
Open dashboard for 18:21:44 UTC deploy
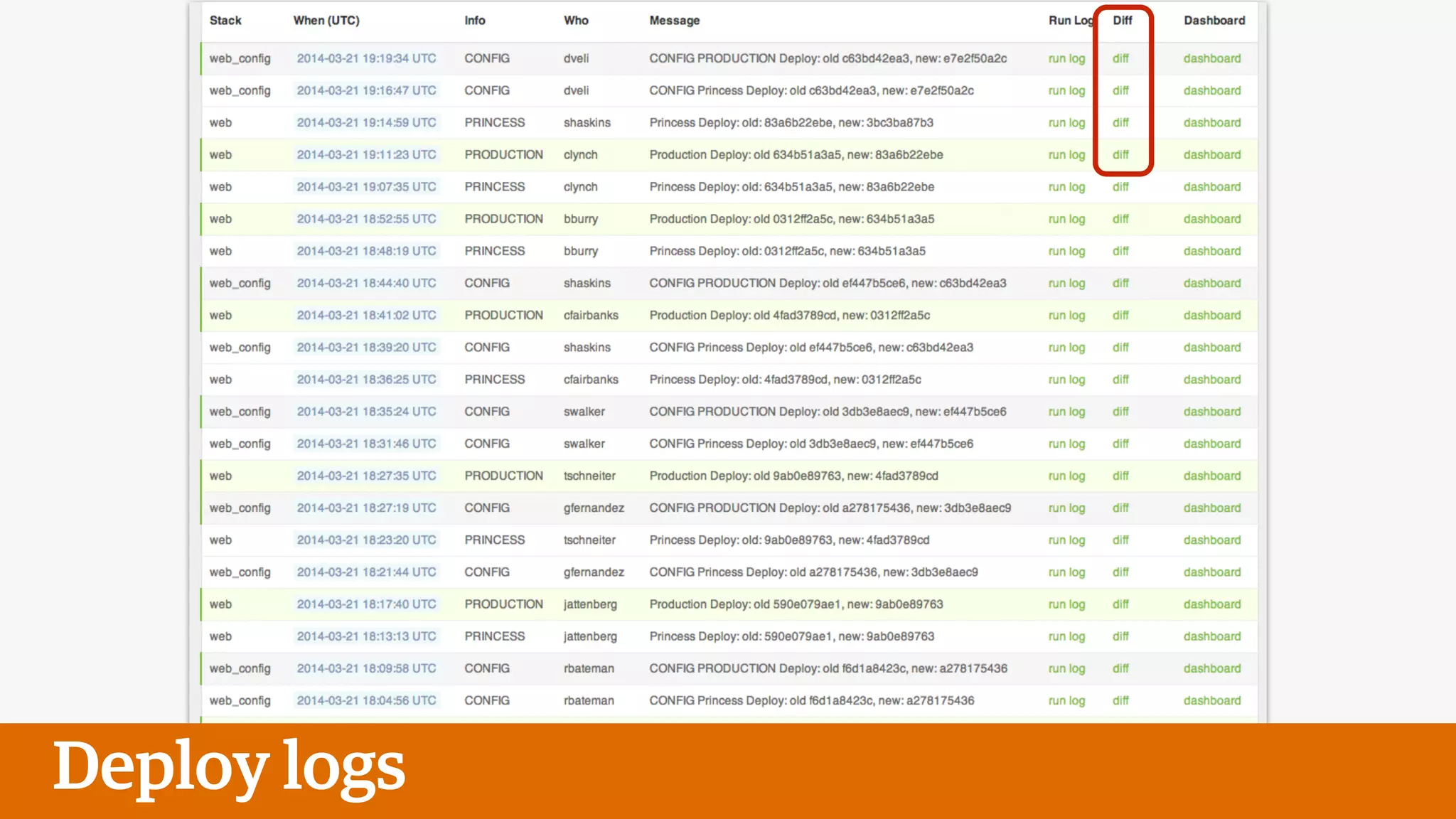(1212, 572)
